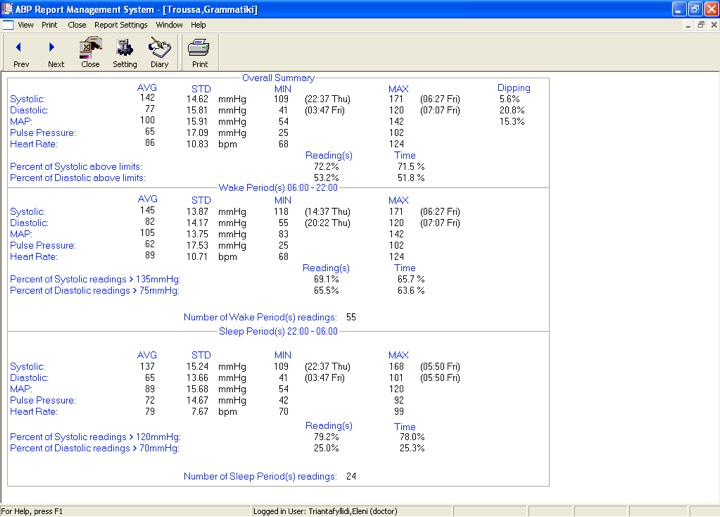This screenshot has width=720, height=517.
Task: Click wake period systolic average 145
Action: point(147,210)
